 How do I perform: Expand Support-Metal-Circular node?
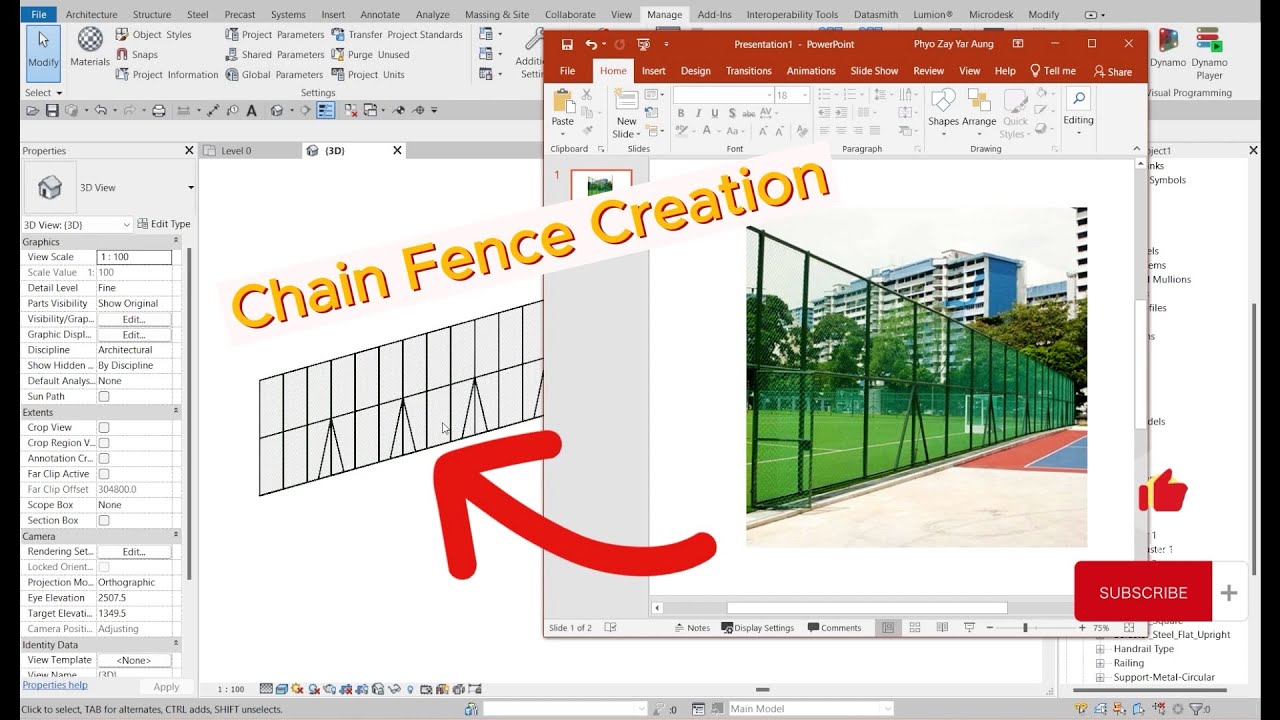click(x=1100, y=677)
